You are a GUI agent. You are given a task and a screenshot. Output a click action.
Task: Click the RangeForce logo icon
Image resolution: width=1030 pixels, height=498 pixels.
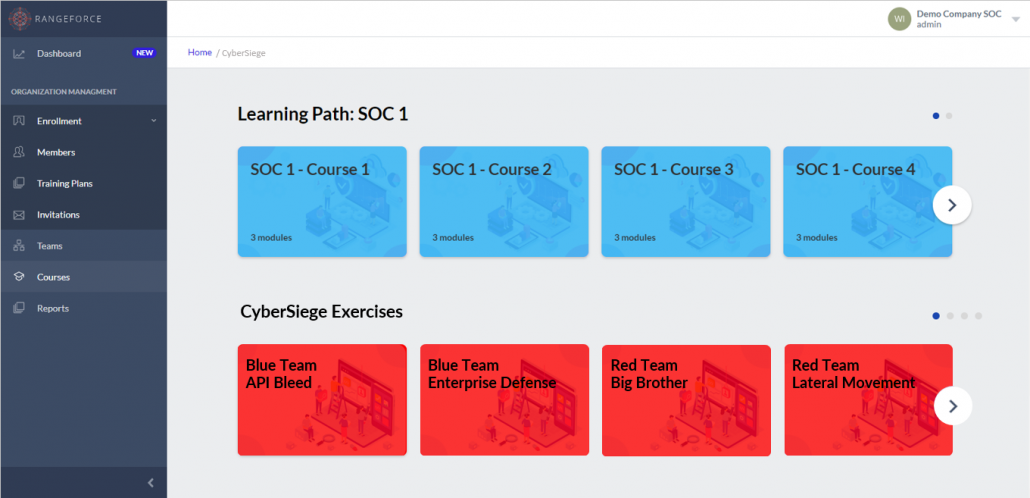pyautogui.click(x=21, y=18)
